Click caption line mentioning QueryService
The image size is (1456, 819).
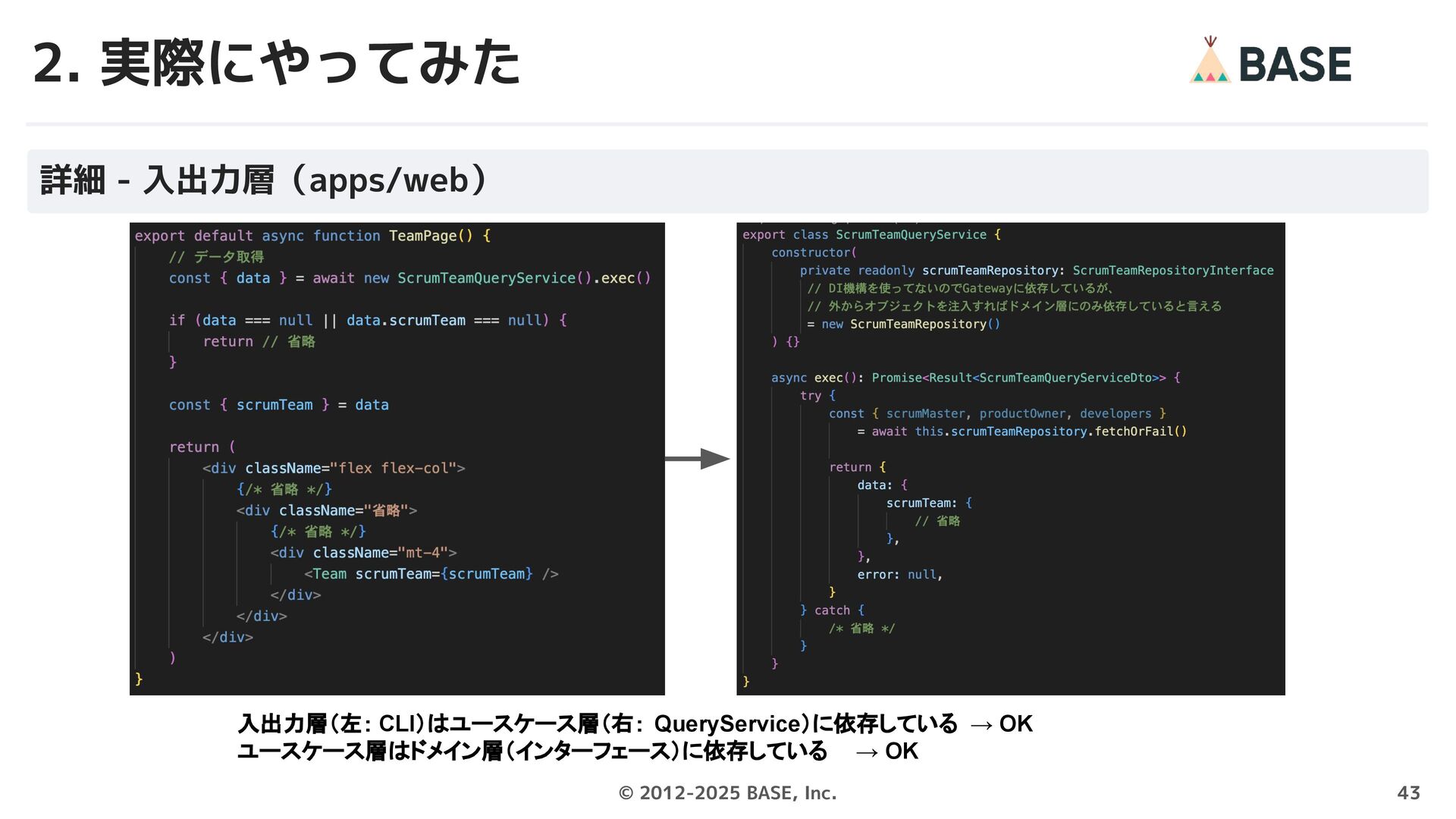(635, 723)
